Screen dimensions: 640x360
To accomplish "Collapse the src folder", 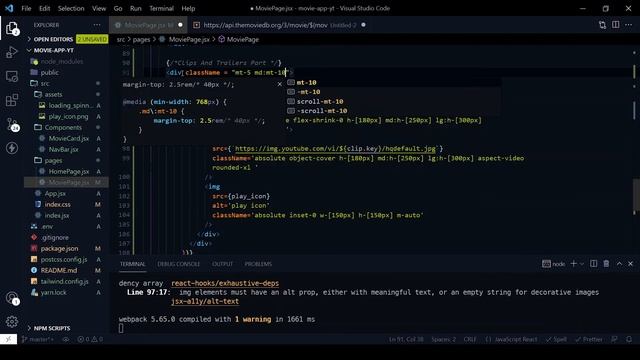I will pos(45,83).
